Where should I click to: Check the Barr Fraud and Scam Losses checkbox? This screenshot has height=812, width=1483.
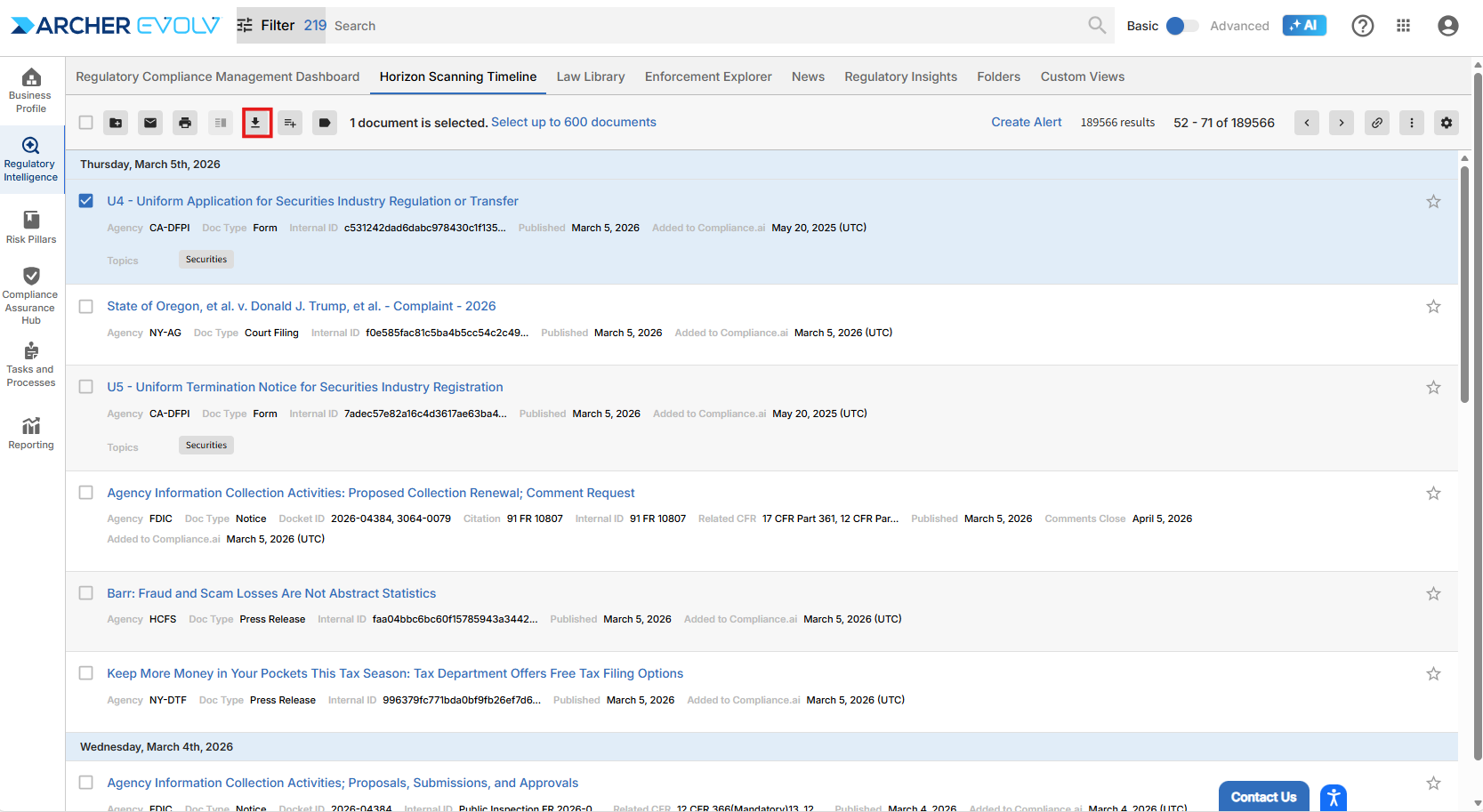pos(86,593)
